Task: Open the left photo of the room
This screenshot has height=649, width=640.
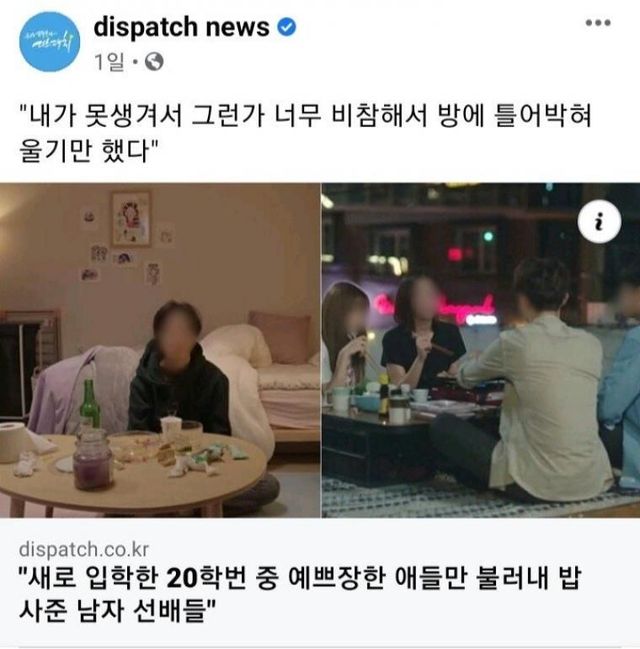Action: (160, 350)
